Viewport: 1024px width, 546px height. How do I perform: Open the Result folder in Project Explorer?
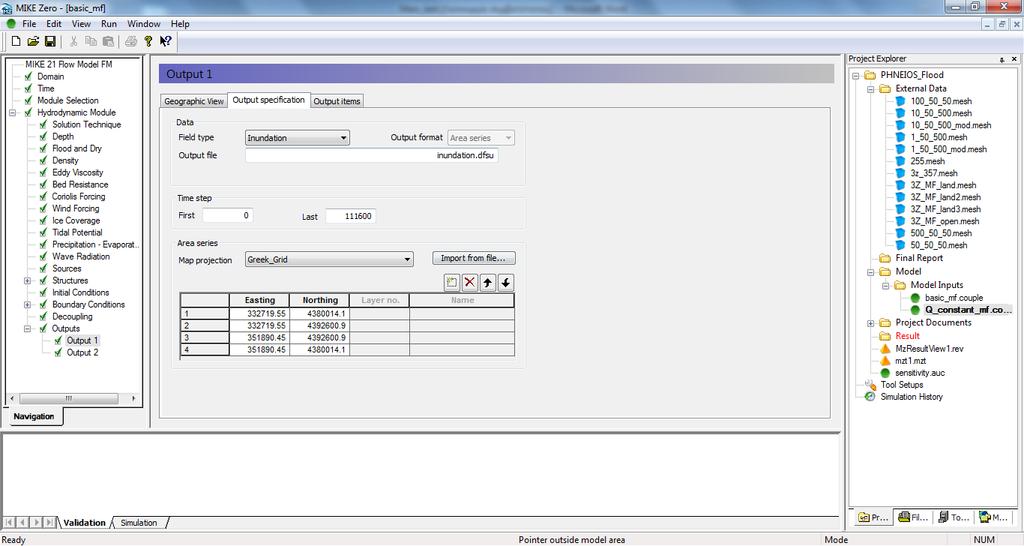[907, 336]
